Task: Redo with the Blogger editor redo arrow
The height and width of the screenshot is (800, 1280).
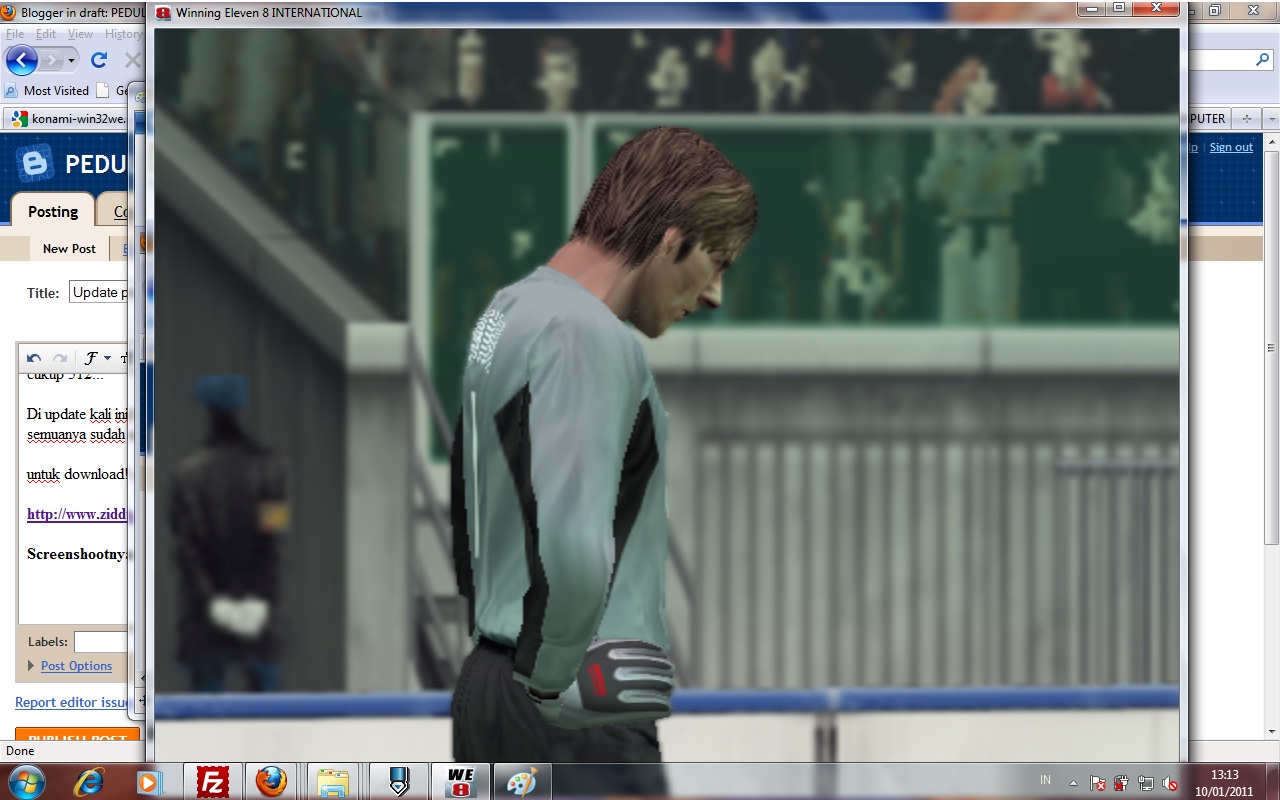Action: click(x=60, y=358)
